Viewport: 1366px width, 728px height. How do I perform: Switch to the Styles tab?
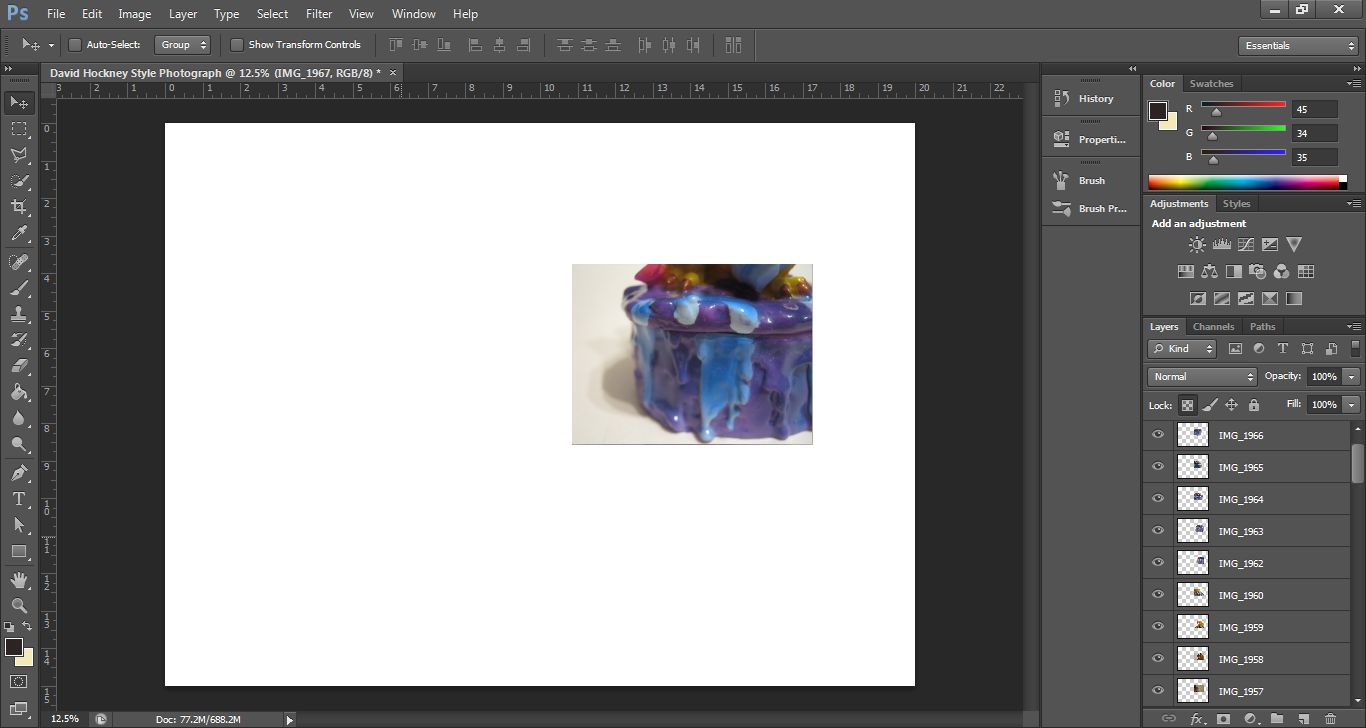(x=1236, y=204)
